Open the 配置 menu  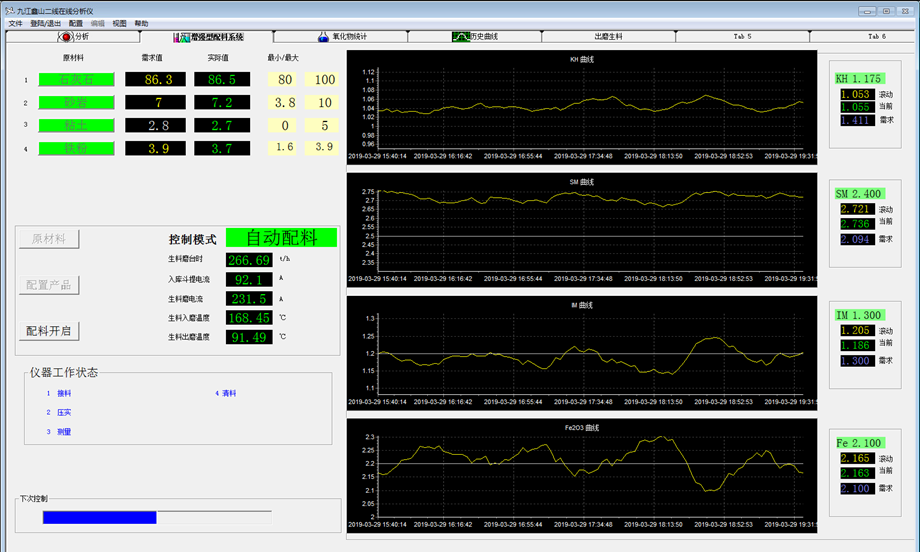pyautogui.click(x=76, y=22)
